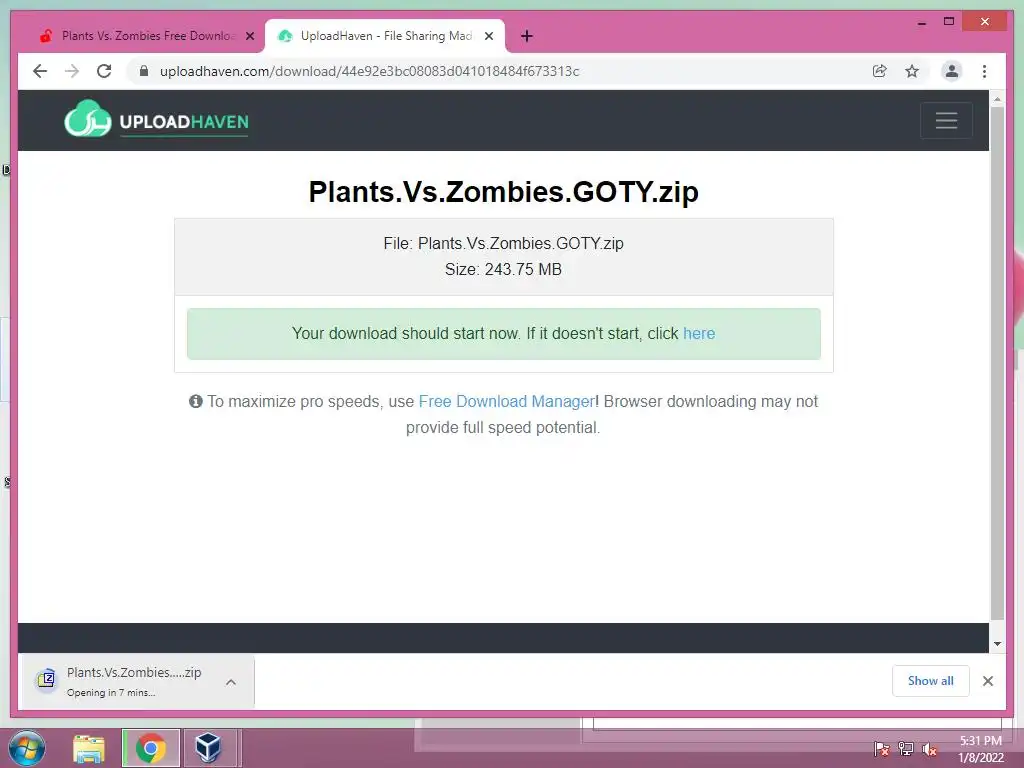
Task: Open the Free Download Manager link
Action: point(507,402)
